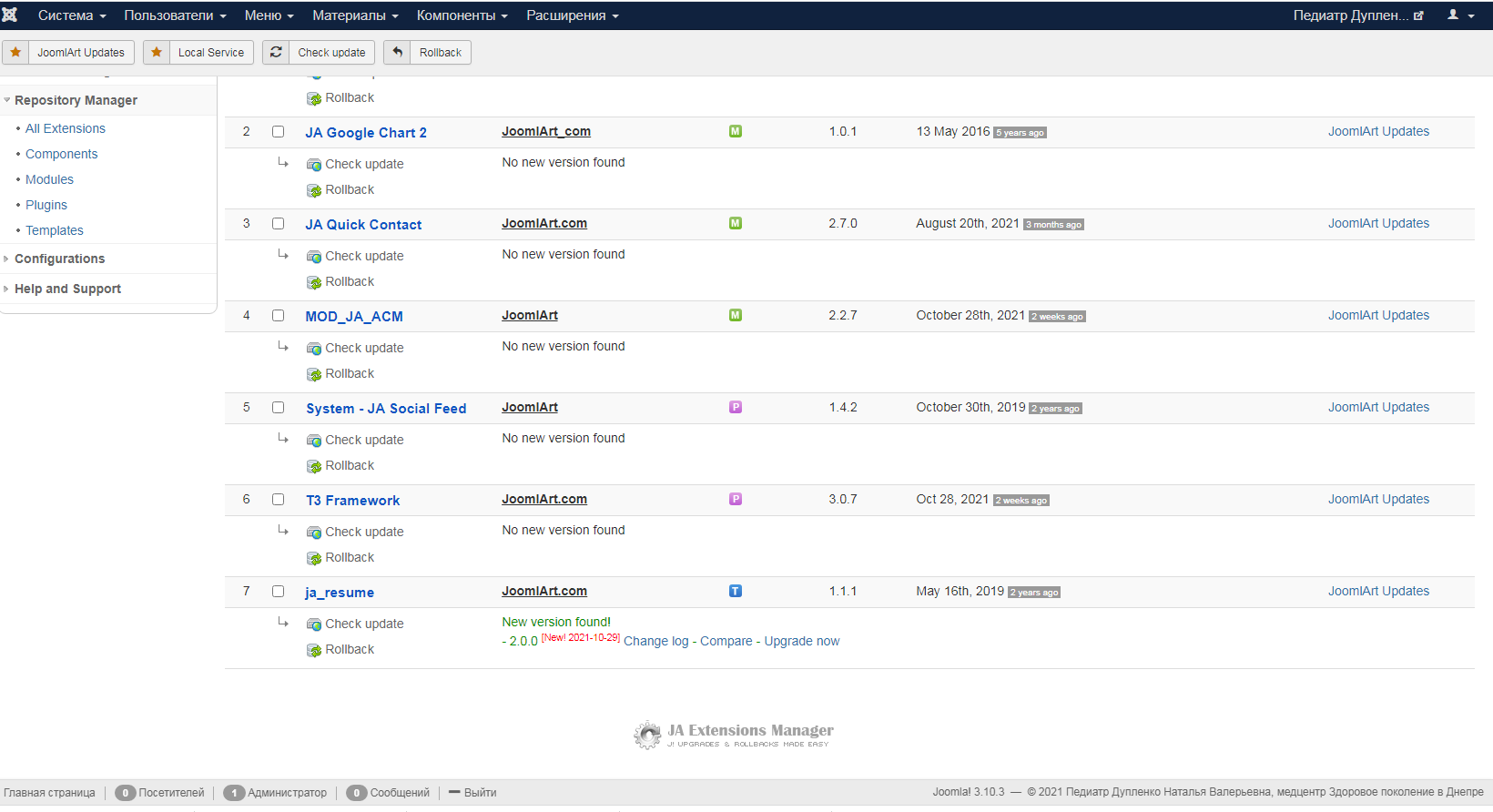Open the user account dropdown
1493x812 pixels.
click(x=1460, y=15)
